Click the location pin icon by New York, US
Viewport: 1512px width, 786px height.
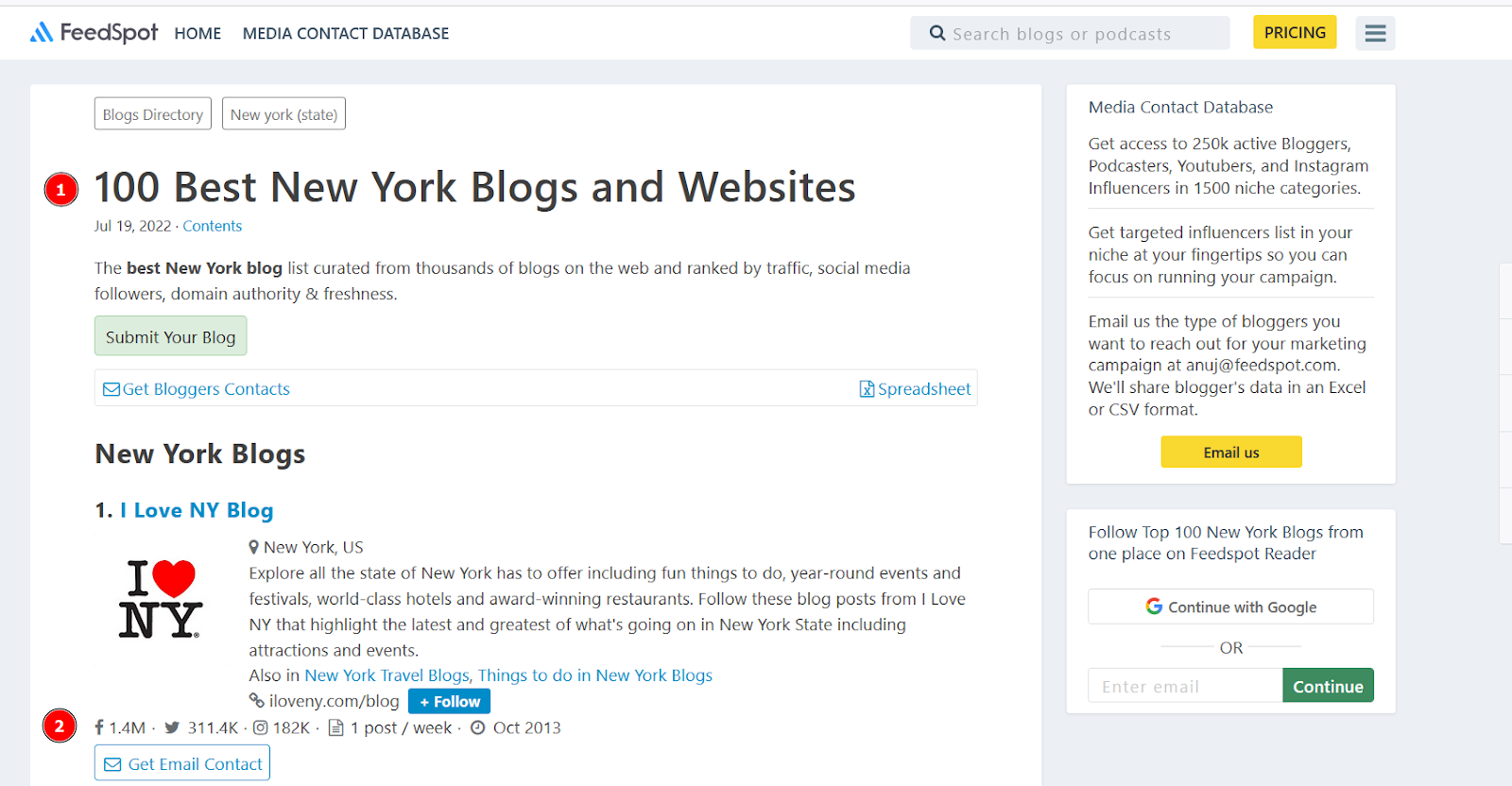point(253,547)
